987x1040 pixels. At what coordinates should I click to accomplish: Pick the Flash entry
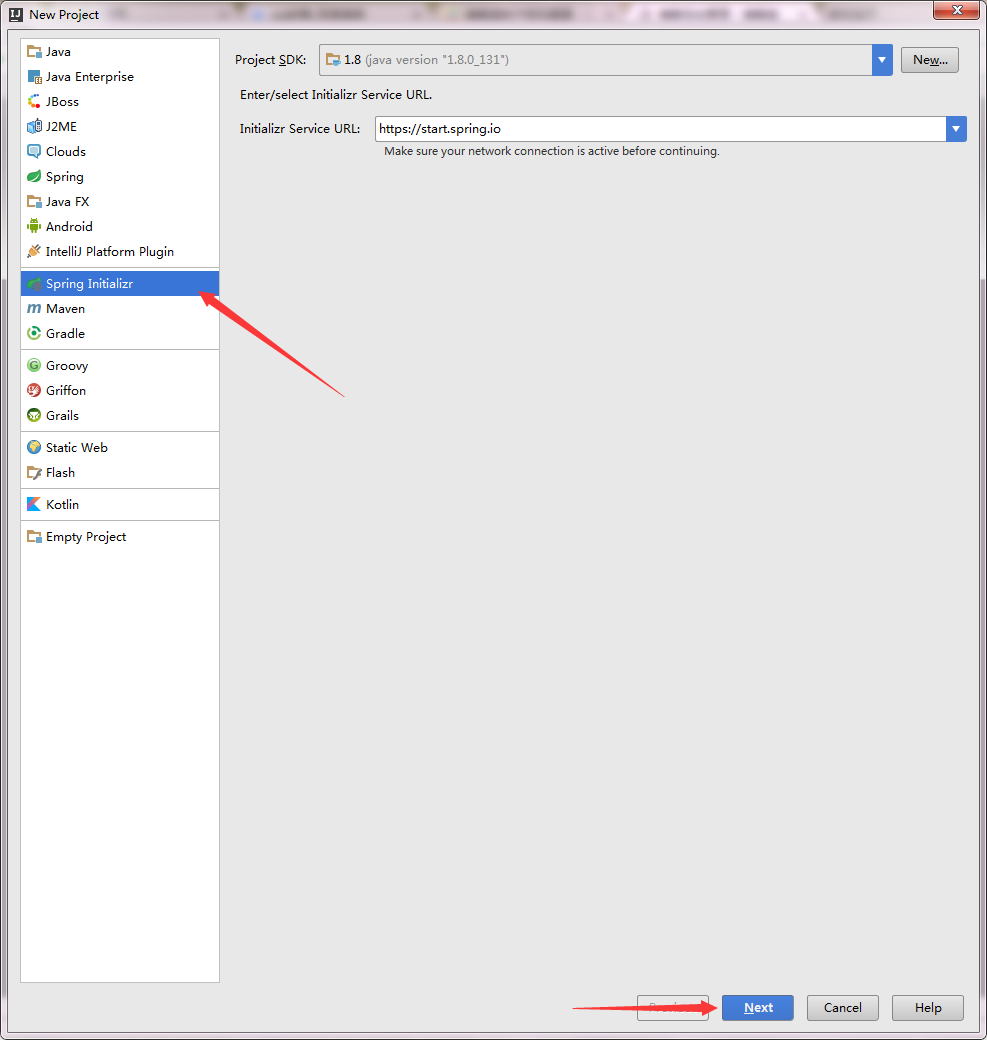pos(120,473)
